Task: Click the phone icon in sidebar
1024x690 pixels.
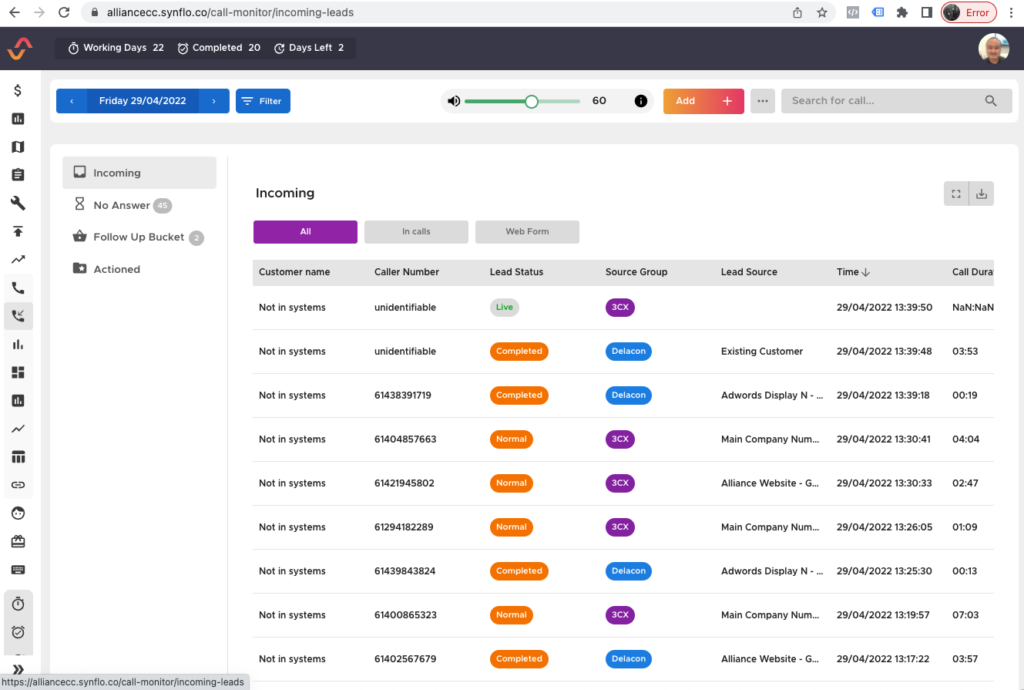Action: coord(18,288)
